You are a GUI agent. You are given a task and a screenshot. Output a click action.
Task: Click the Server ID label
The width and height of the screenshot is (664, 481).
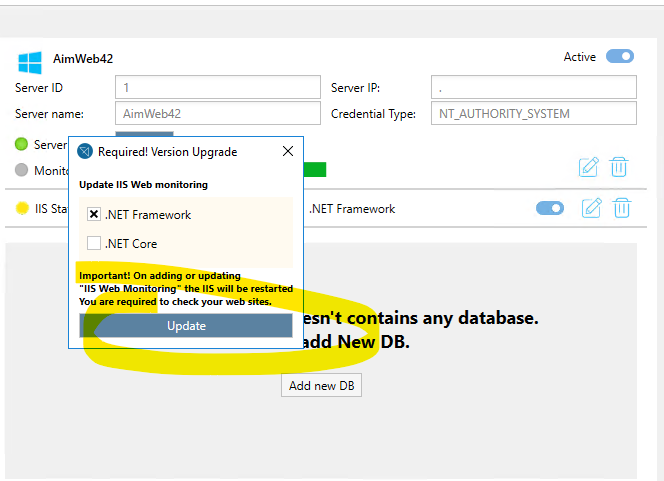click(x=39, y=88)
